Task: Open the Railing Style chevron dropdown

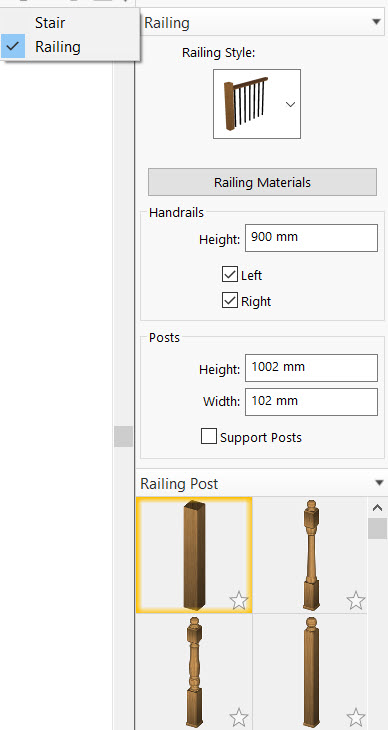Action: pos(290,104)
